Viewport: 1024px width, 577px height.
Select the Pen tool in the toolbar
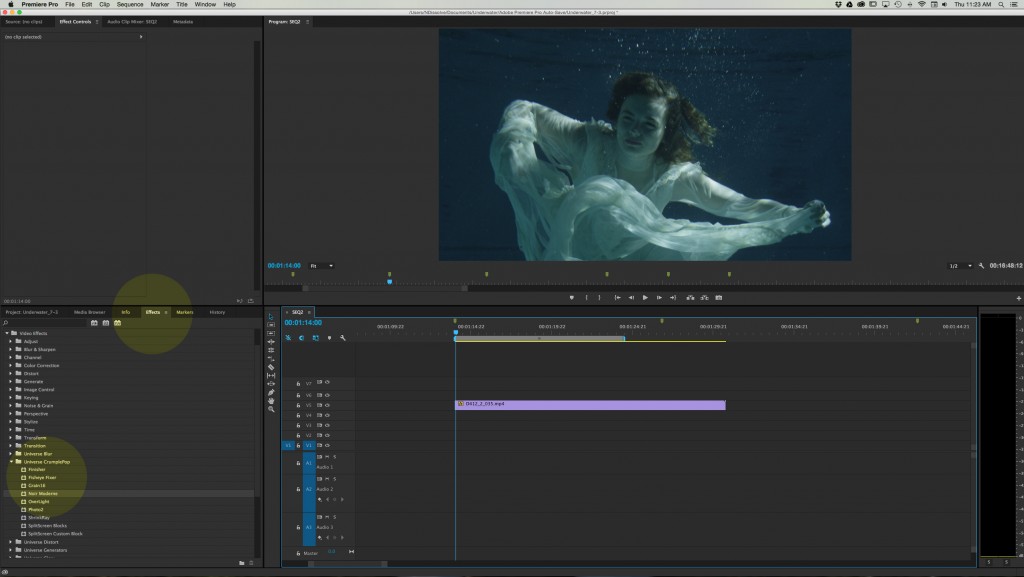click(x=271, y=392)
